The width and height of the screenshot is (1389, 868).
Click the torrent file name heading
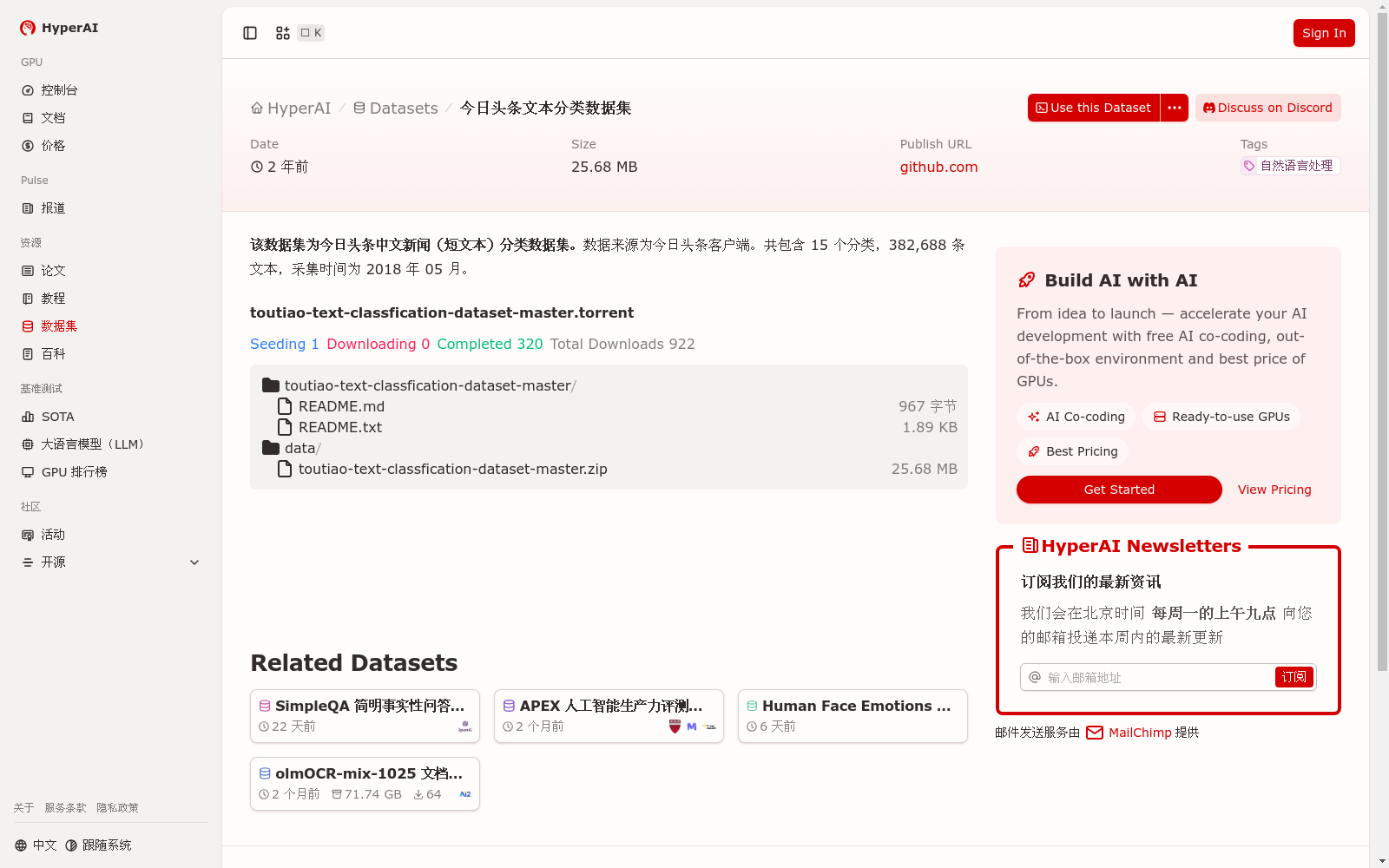[442, 312]
